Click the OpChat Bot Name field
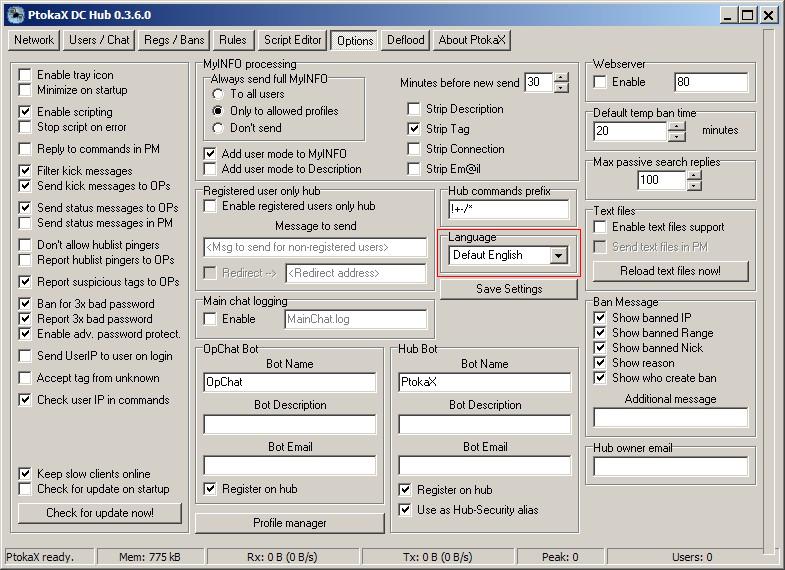The image size is (785, 570). (x=289, y=382)
